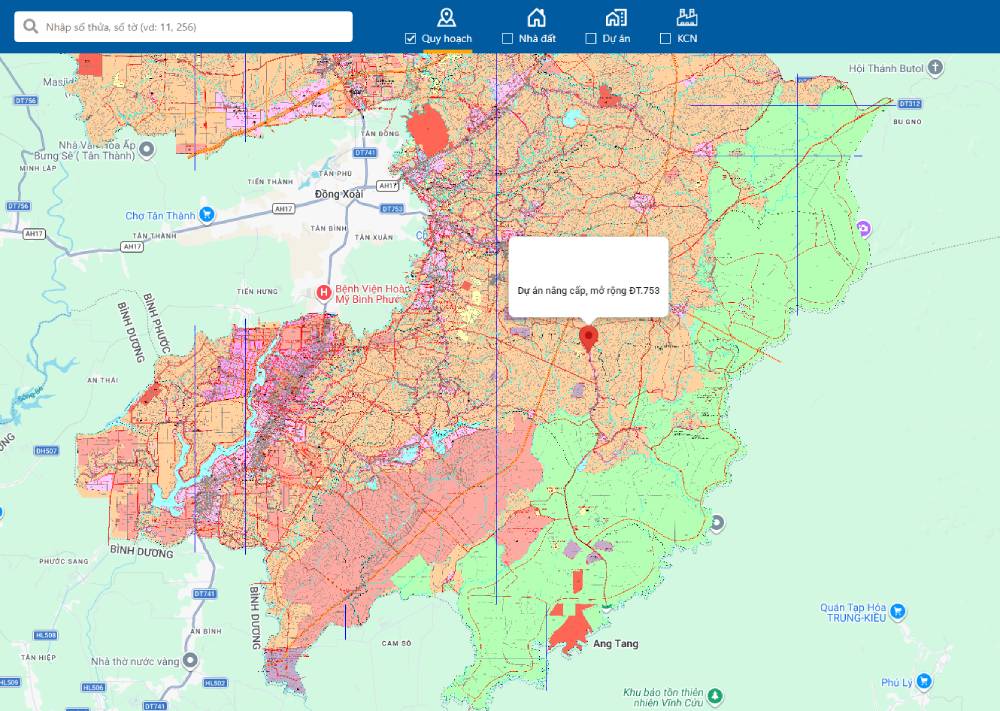This screenshot has height=711, width=1000.
Task: Click Quán Tạp Hóa Trung-Kiều shop marker
Action: (897, 611)
